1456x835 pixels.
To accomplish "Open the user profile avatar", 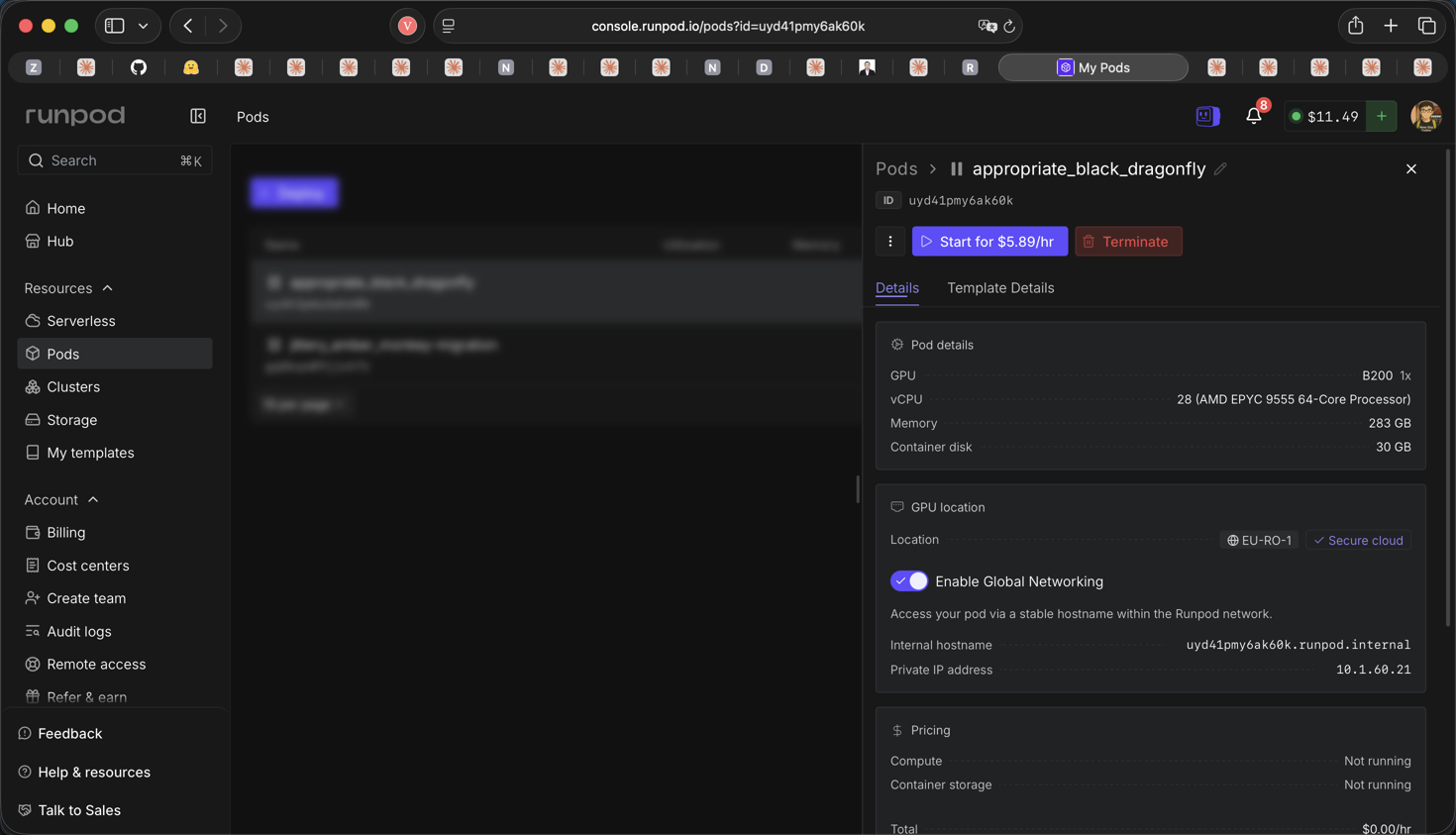I will pyautogui.click(x=1426, y=116).
